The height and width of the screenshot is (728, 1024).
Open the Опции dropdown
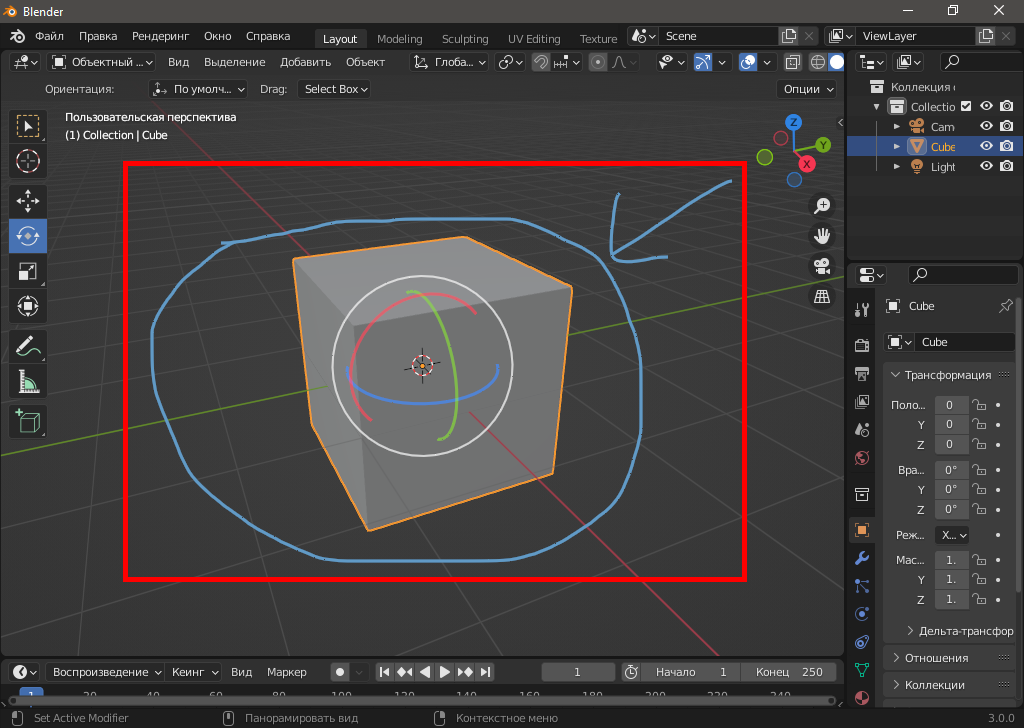(807, 89)
